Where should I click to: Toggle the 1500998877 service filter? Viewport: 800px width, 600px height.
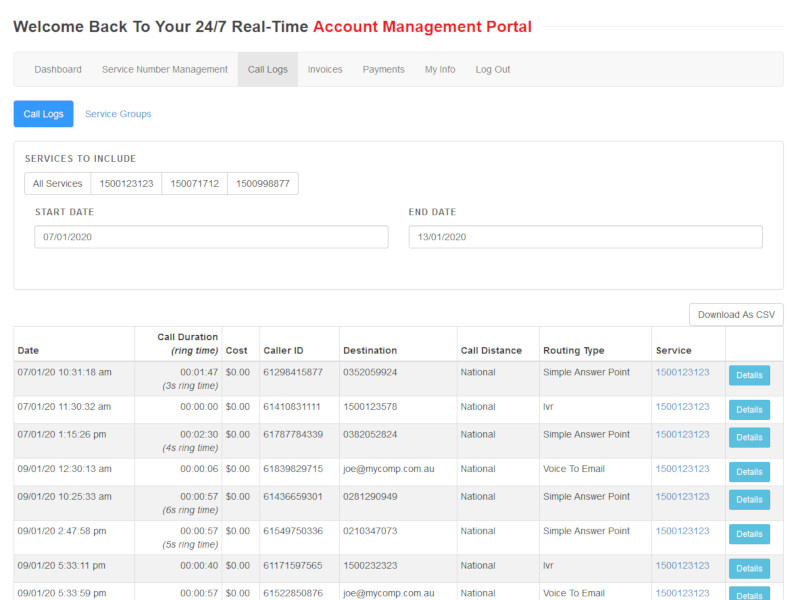click(263, 184)
